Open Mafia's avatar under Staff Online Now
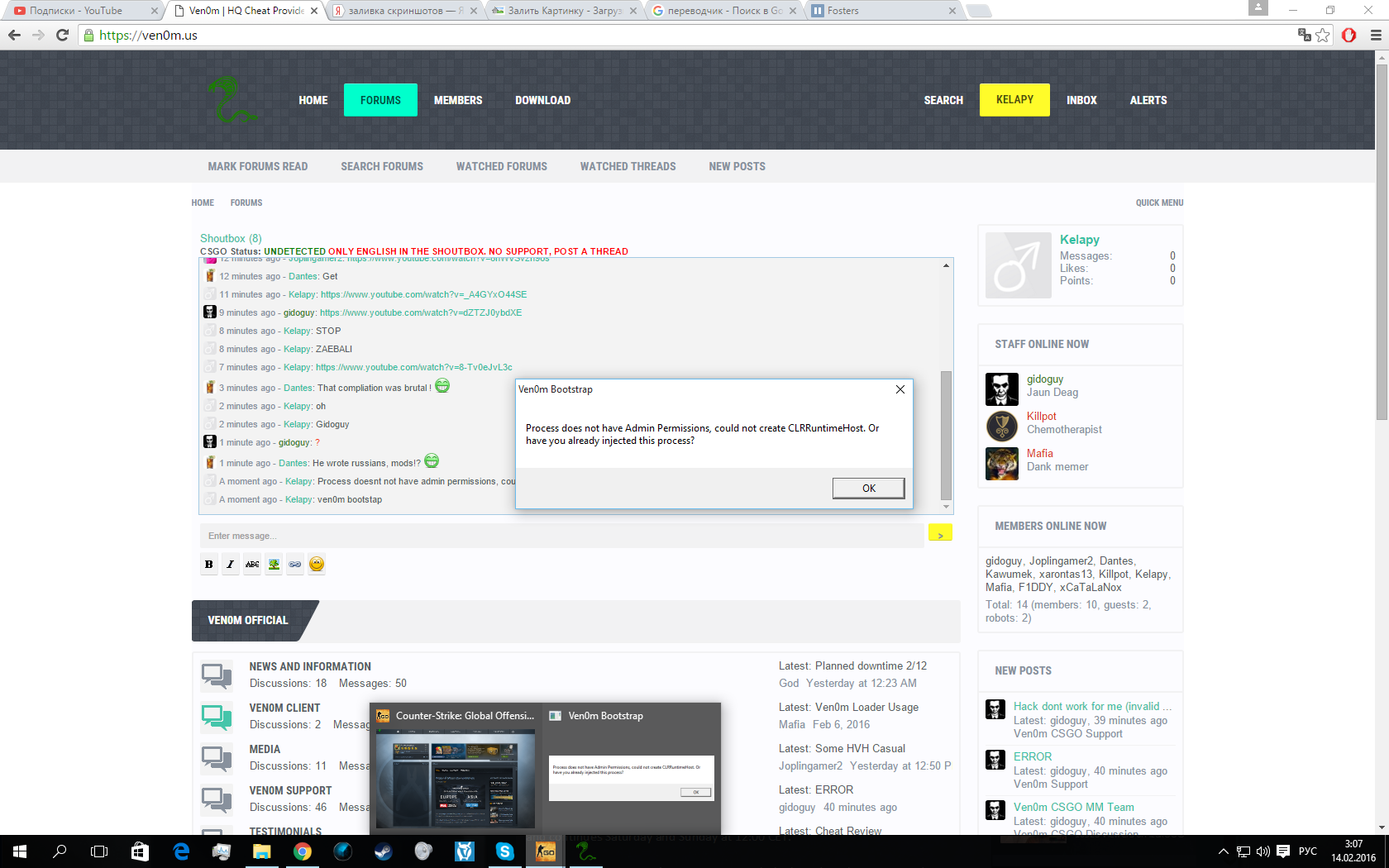 tap(1002, 463)
